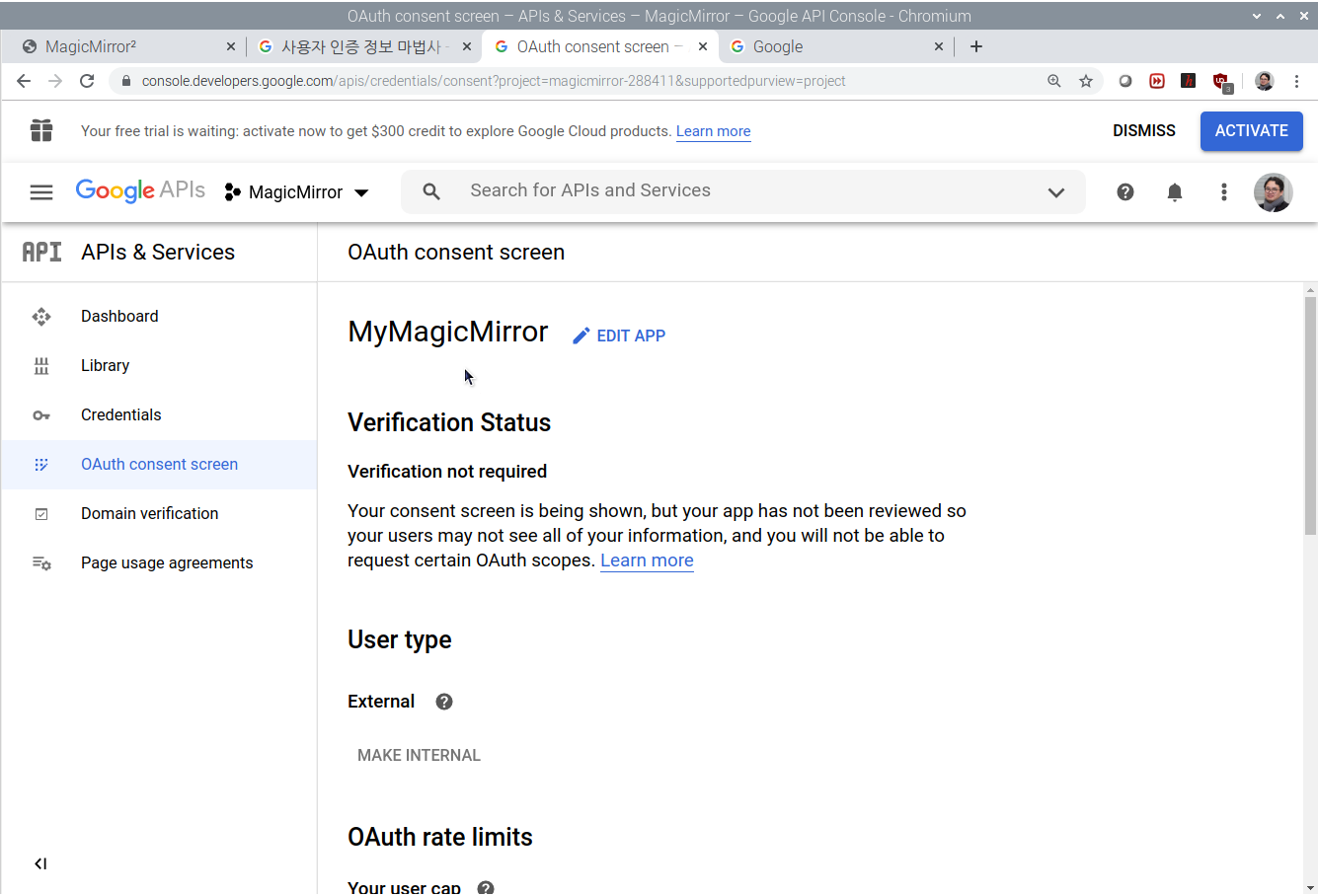Dismiss the free trial banner
Screen dimensions: 1318x896
(1143, 130)
